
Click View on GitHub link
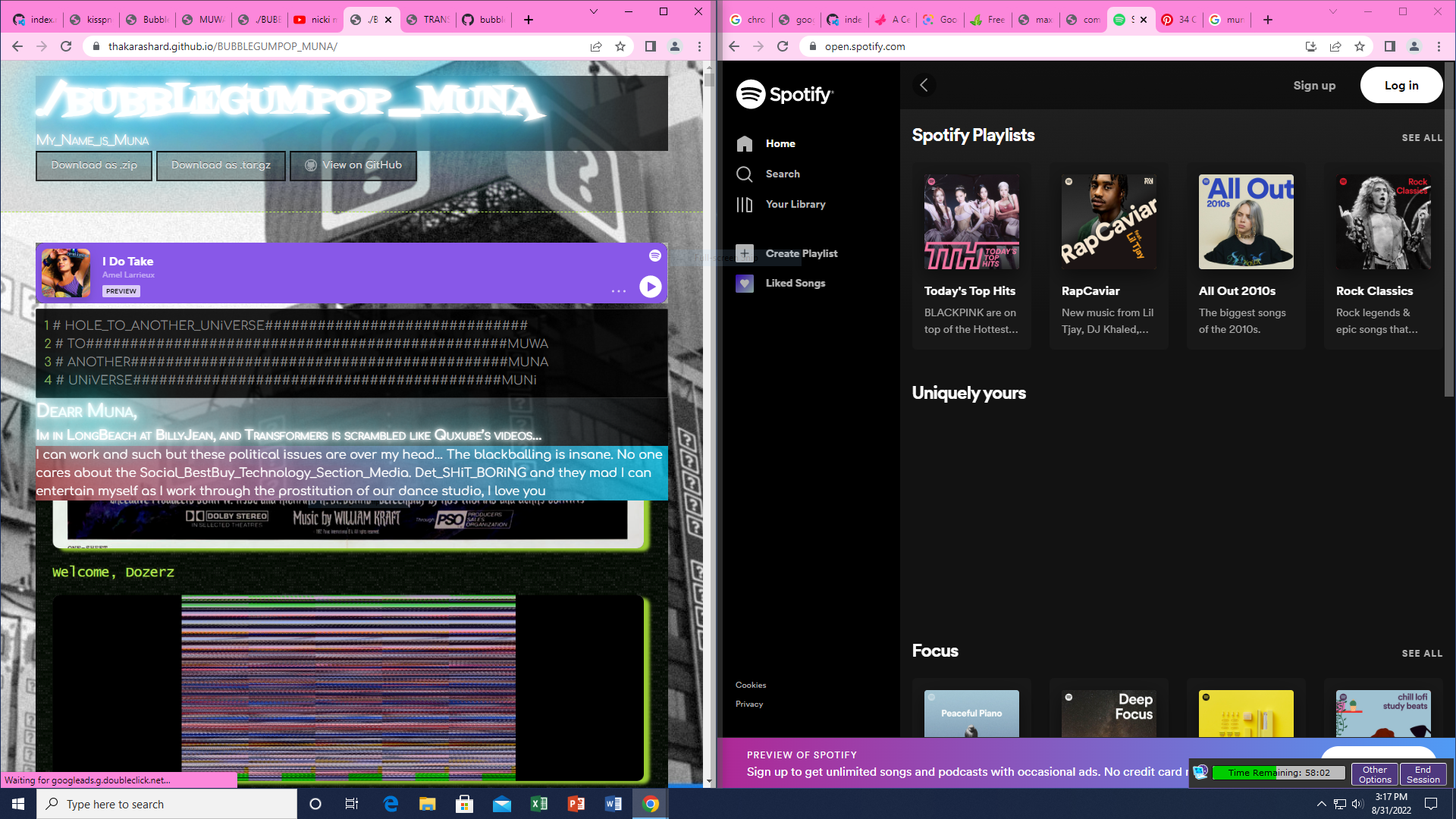(x=353, y=165)
